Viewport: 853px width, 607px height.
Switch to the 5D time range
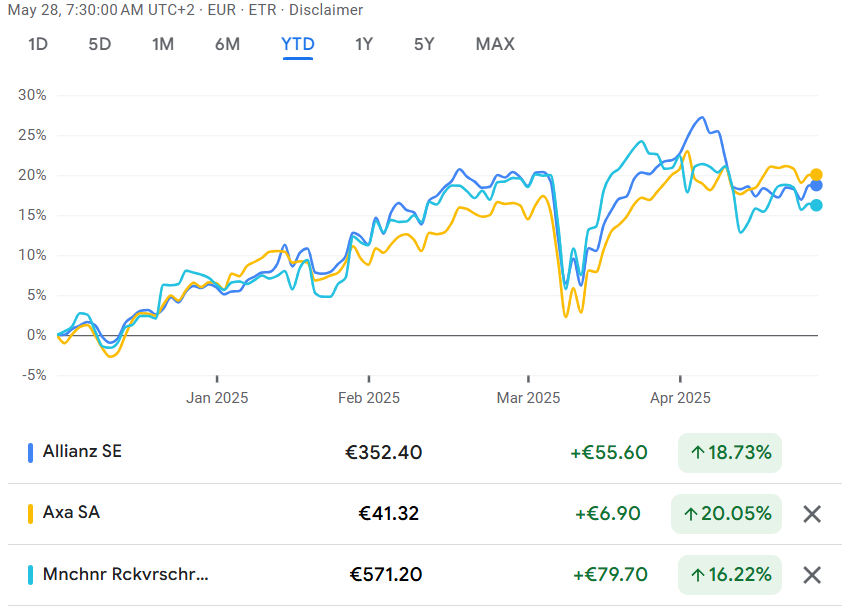tap(100, 44)
